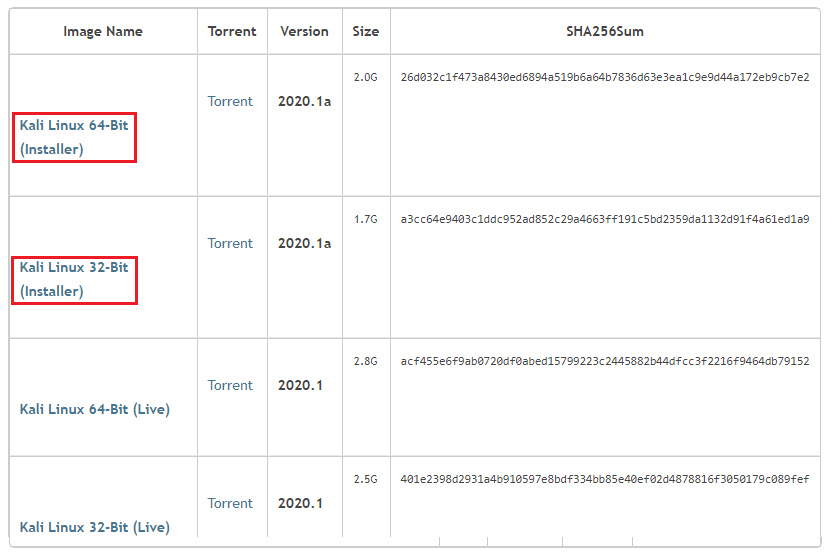Select SHA256 hash starting with acf455e6
The height and width of the screenshot is (555, 833).
(x=604, y=361)
